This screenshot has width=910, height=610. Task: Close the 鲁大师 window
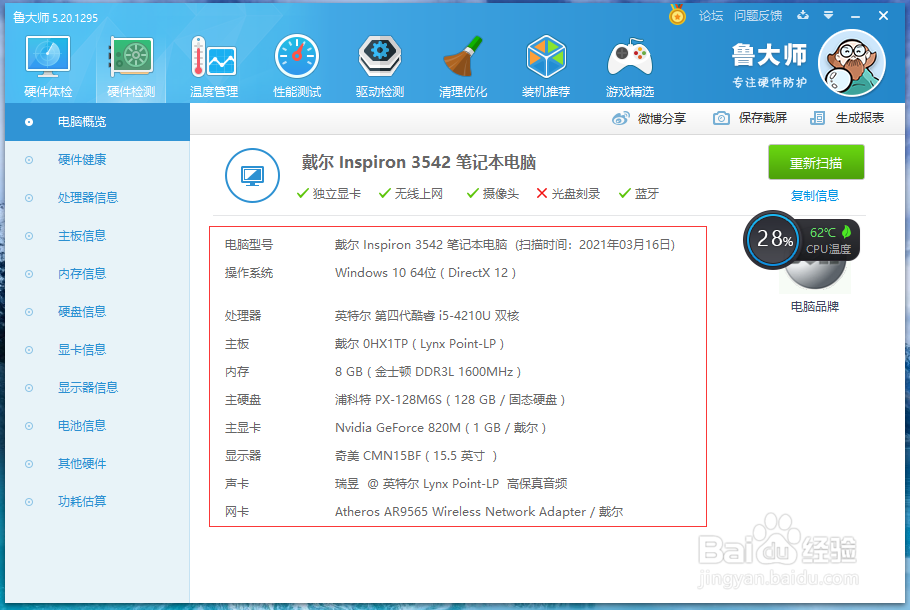click(883, 16)
